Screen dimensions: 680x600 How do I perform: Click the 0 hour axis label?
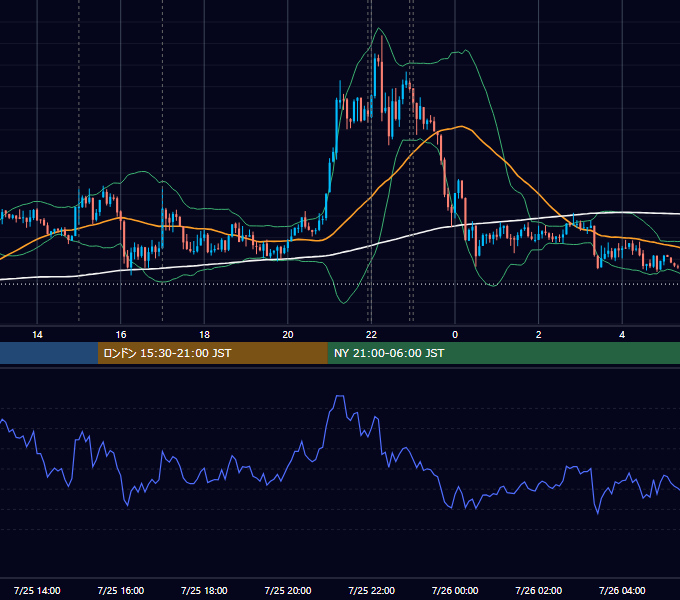point(455,335)
